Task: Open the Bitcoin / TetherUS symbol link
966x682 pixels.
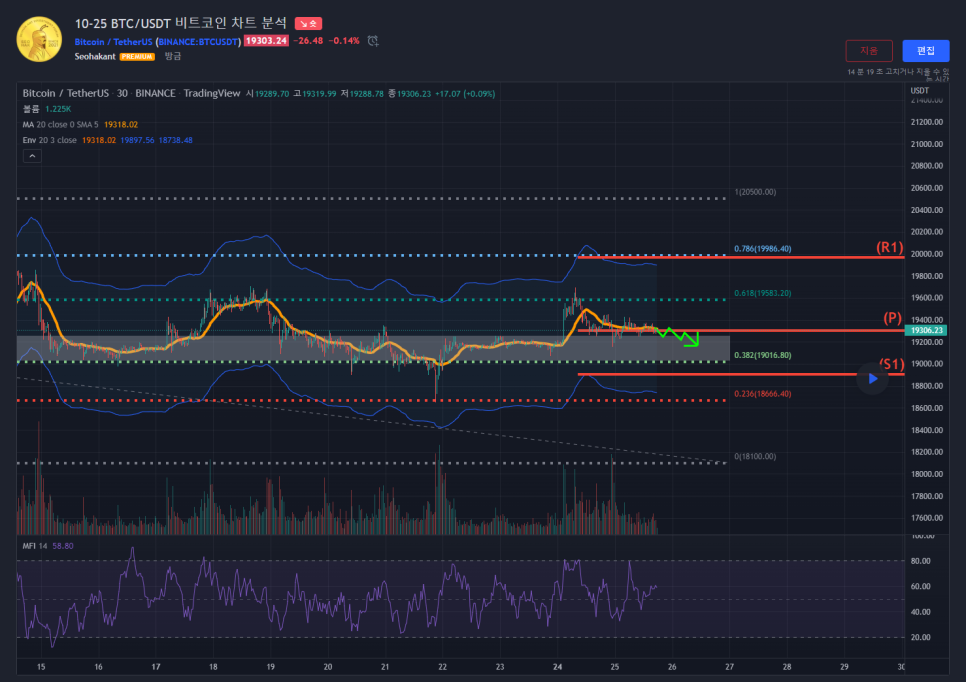Action: 113,41
